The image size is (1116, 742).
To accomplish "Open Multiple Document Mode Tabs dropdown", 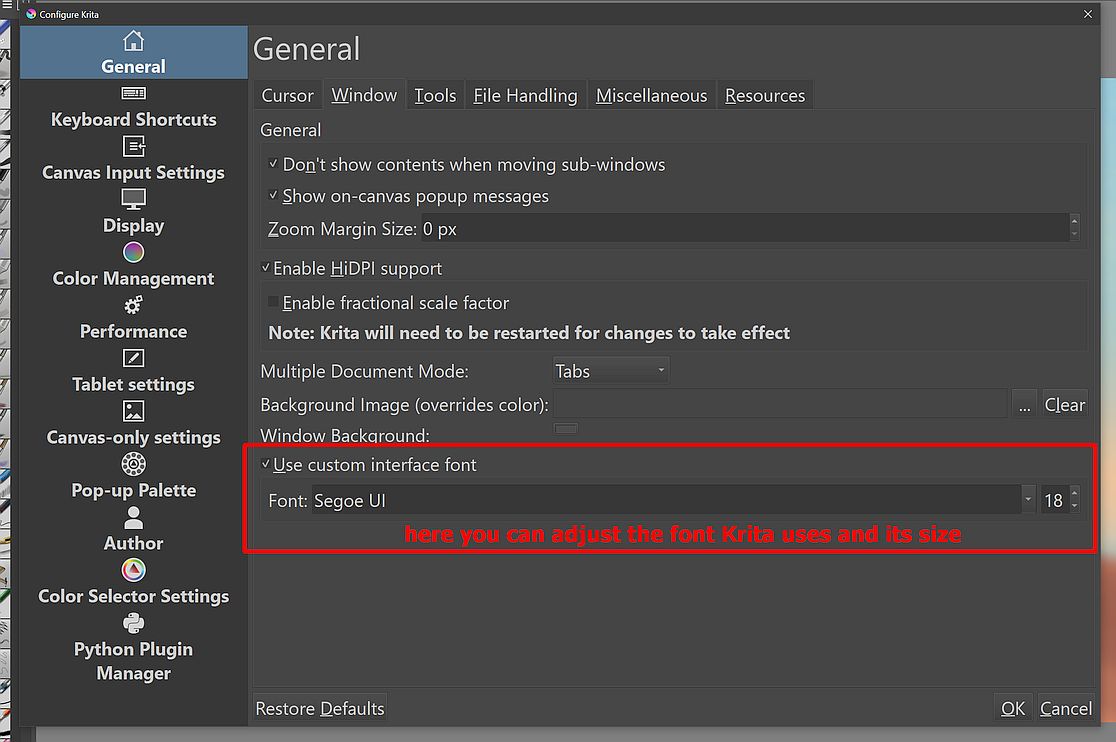I will tap(611, 371).
